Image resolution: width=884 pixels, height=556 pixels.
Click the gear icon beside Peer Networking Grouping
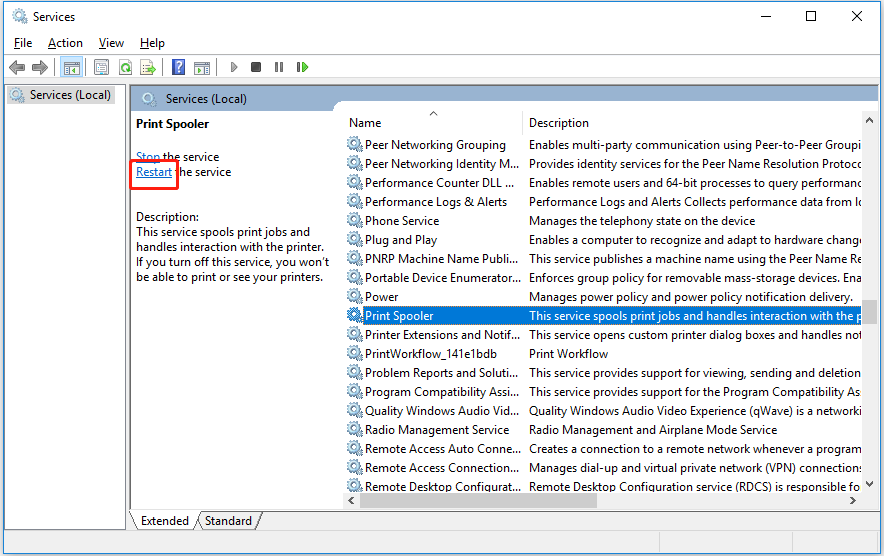click(355, 144)
